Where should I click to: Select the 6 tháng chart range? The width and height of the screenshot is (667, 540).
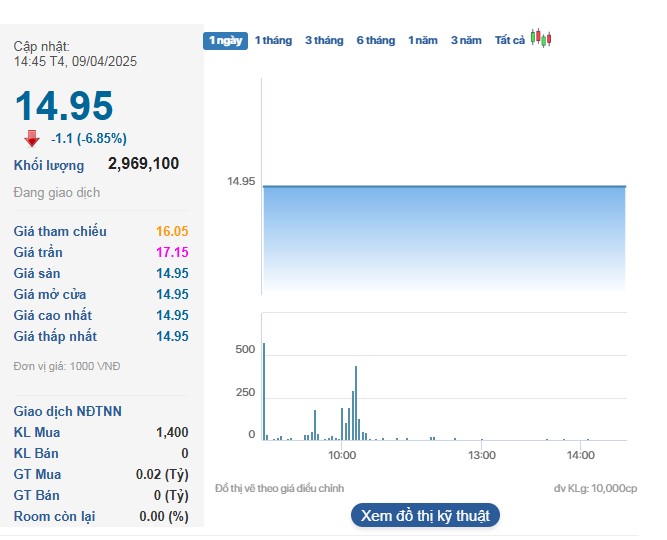click(376, 40)
